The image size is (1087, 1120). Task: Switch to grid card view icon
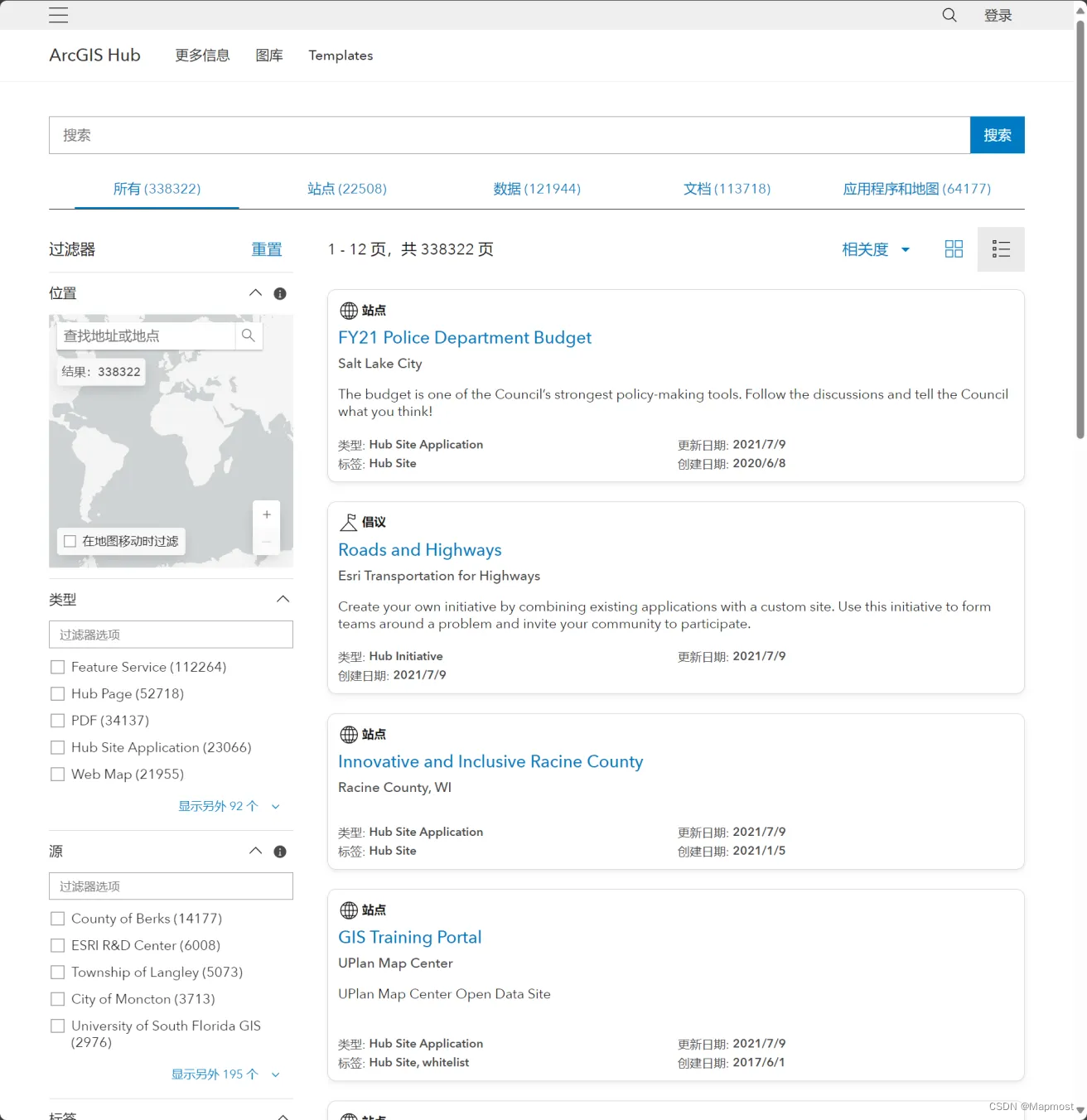(954, 249)
